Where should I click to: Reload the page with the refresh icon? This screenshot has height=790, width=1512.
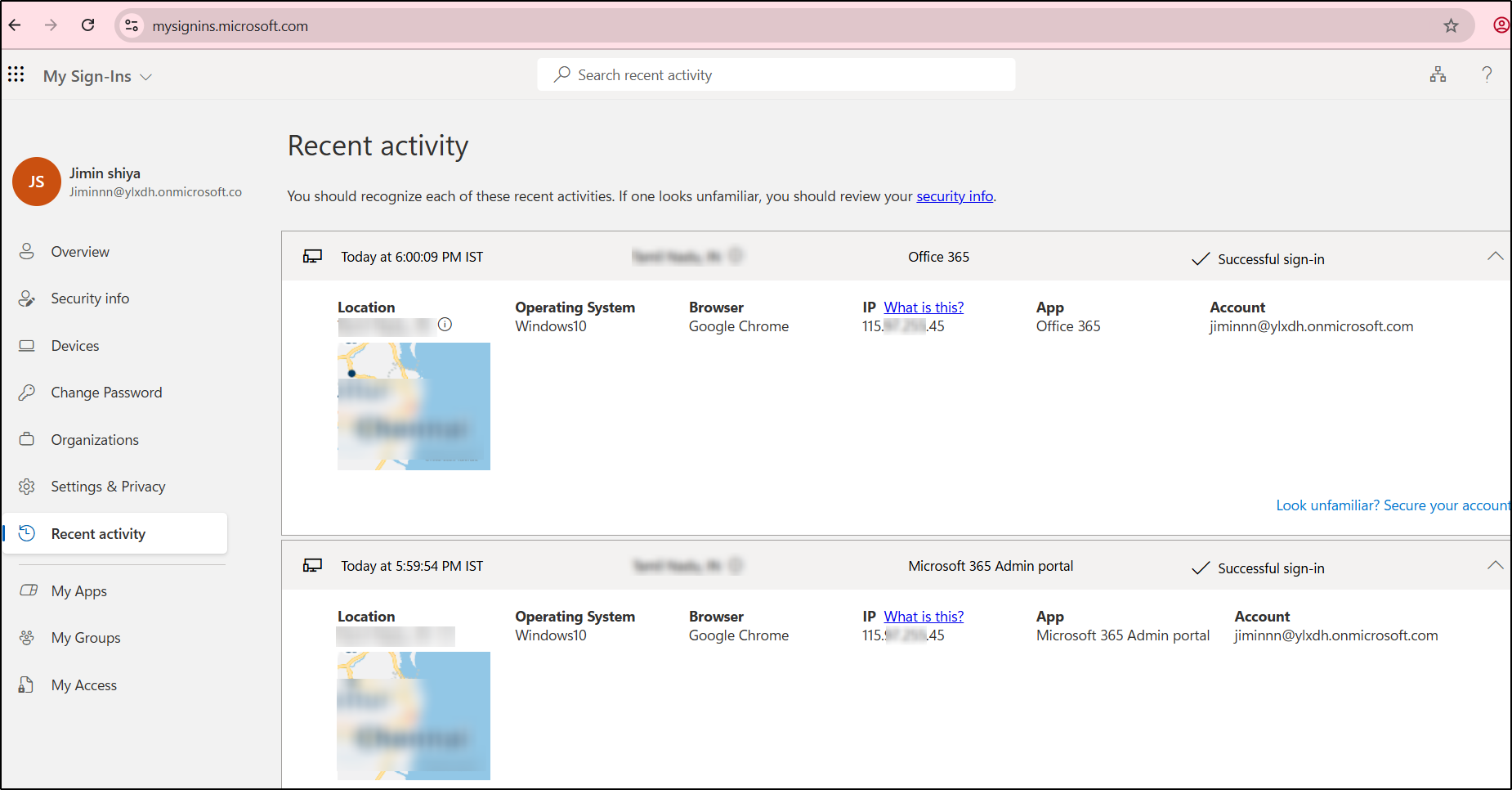[x=87, y=25]
